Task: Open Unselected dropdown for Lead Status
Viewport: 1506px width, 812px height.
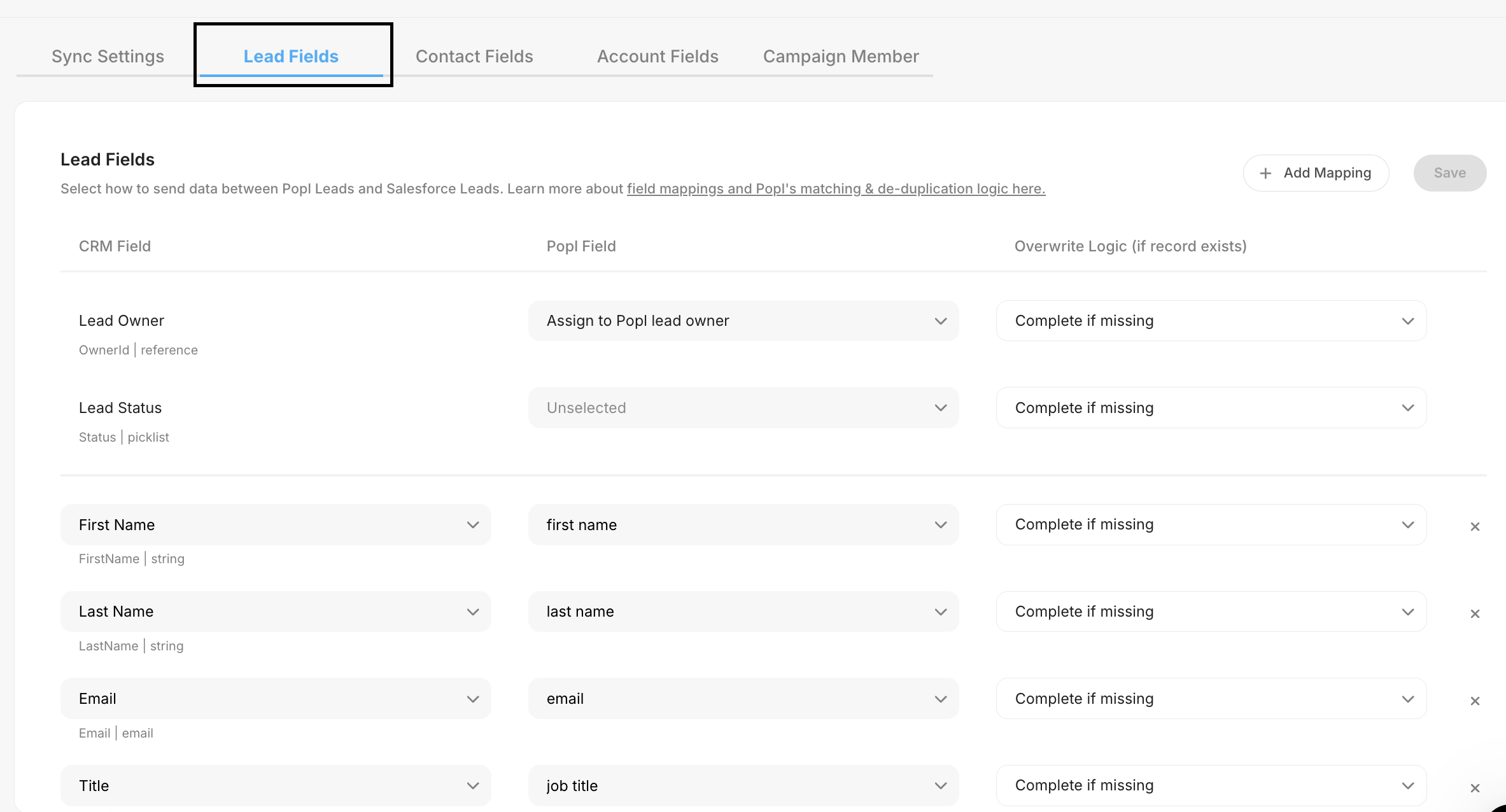Action: tap(743, 408)
